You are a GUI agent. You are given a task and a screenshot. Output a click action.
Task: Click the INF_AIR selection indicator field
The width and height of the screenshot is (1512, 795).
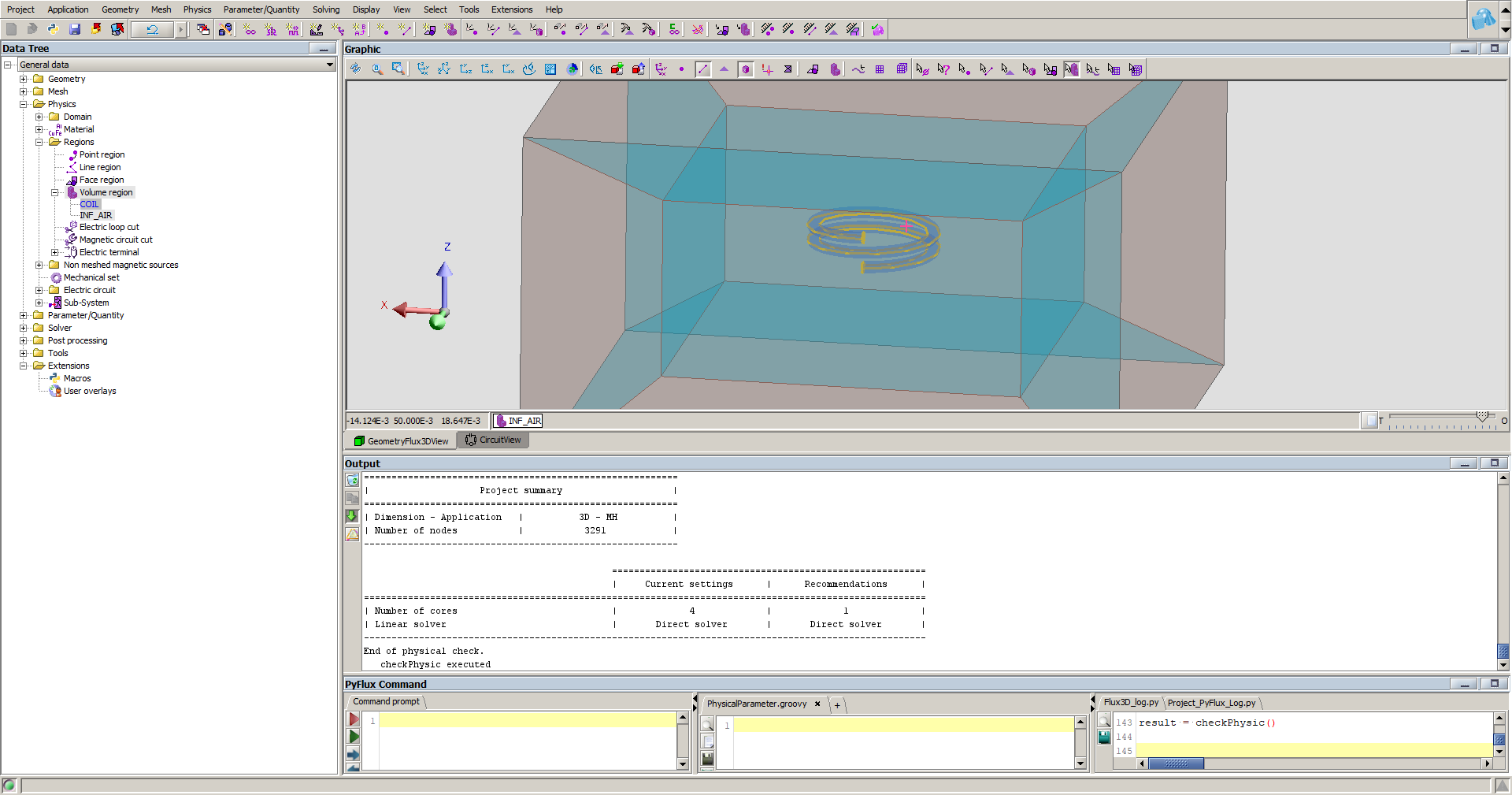tap(518, 421)
